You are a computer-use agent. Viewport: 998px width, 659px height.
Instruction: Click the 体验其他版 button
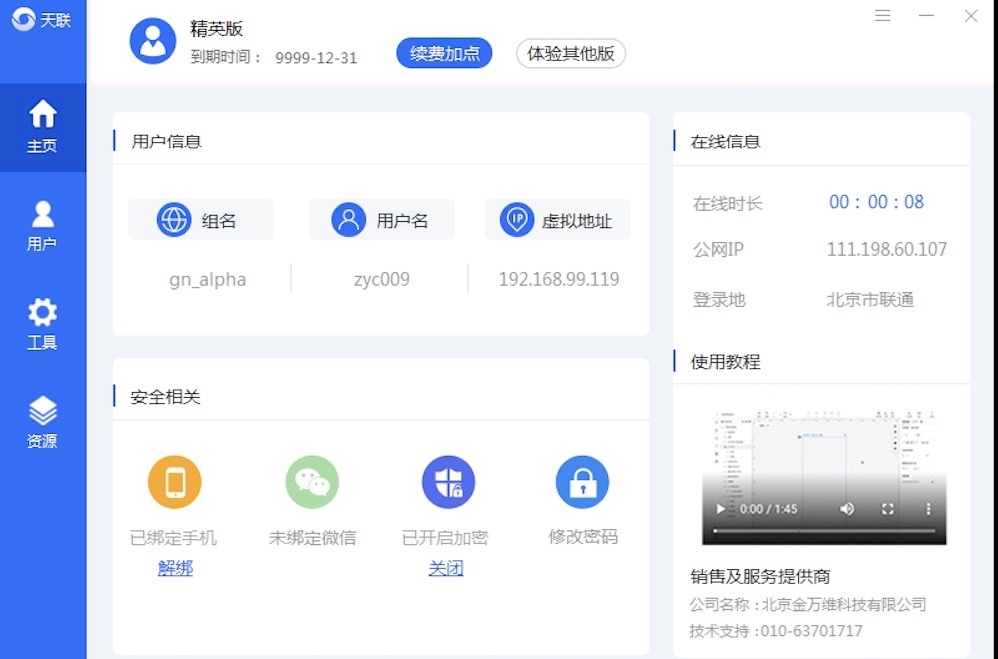pos(570,54)
